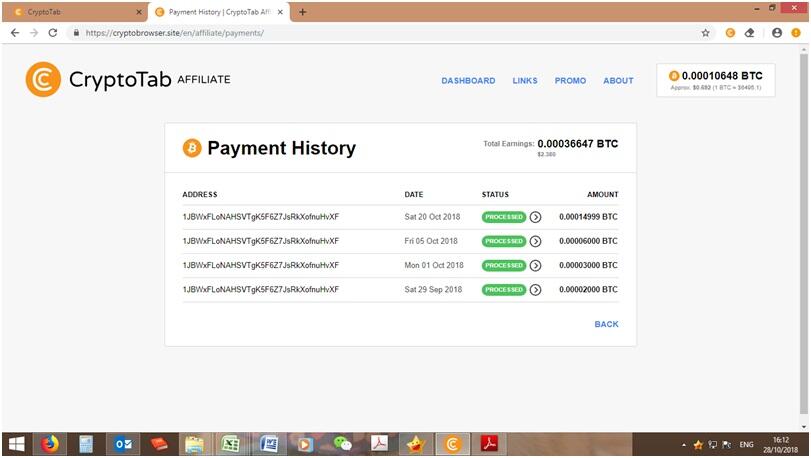Viewport: 811px width, 458px height.
Task: Open the taskbar clock showing 16:12
Action: pos(780,445)
